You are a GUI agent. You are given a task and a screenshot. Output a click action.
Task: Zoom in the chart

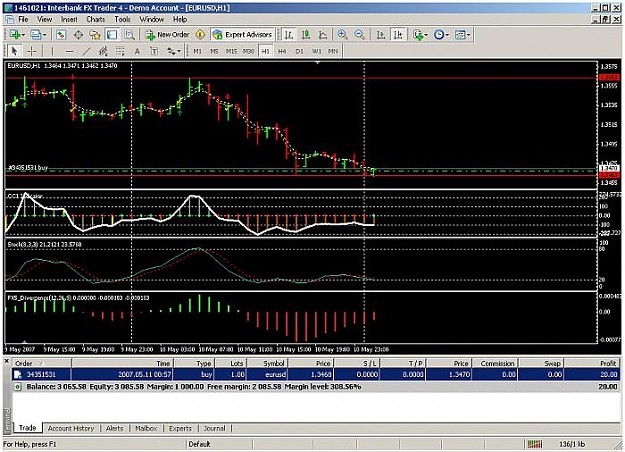tap(342, 35)
